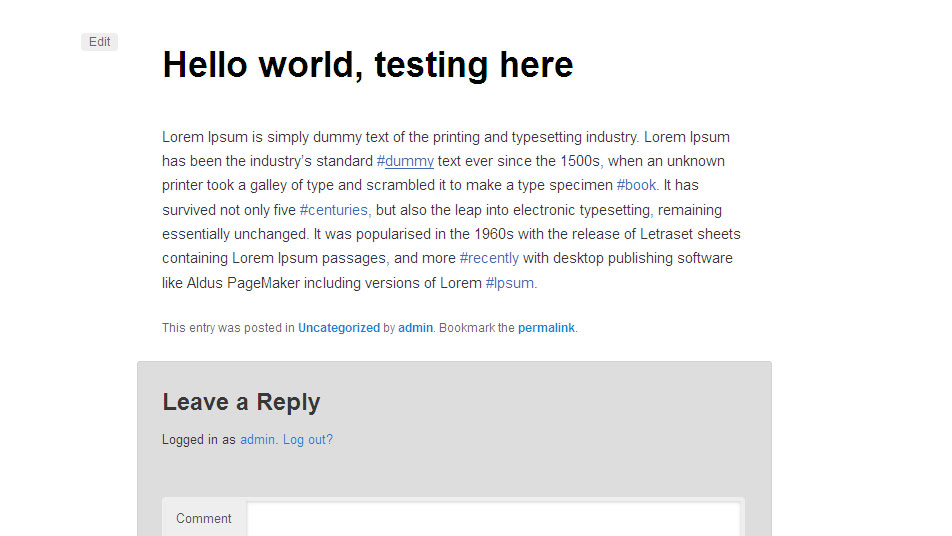This screenshot has width=952, height=536.
Task: Click the Edit button beside the post title
Action: coord(99,42)
